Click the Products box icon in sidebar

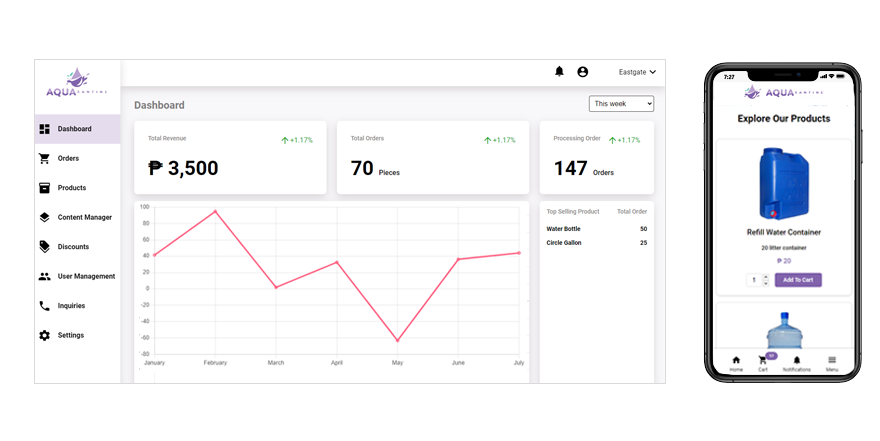pos(44,188)
